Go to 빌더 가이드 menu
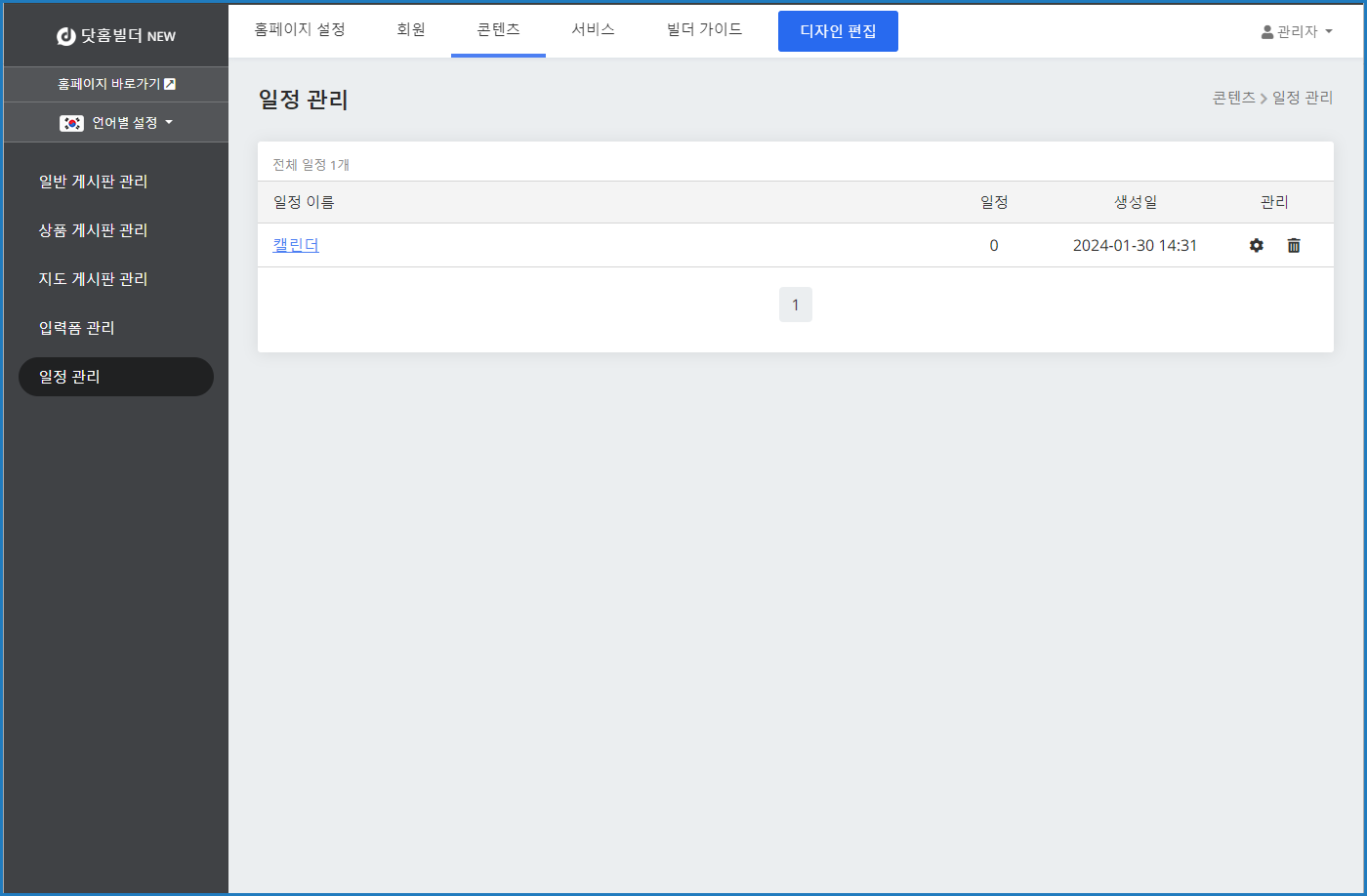The height and width of the screenshot is (896, 1367). pos(704,29)
